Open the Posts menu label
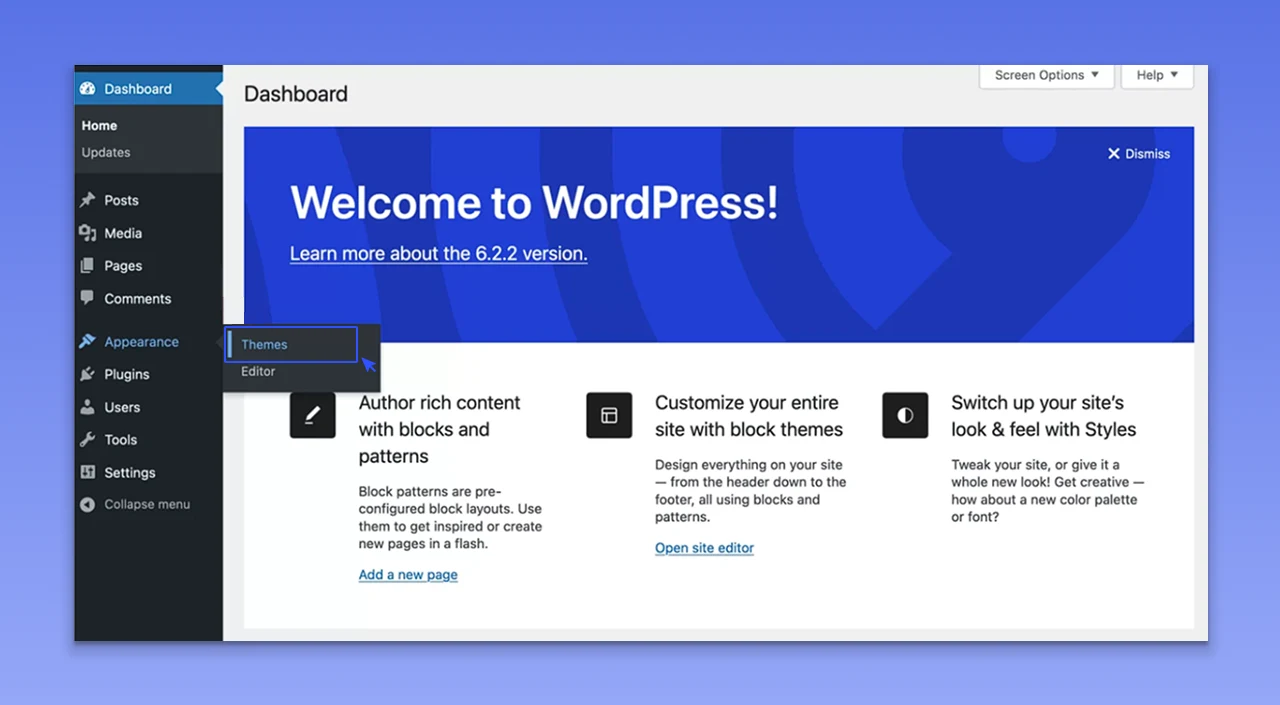Viewport: 1280px width, 705px height. [122, 200]
